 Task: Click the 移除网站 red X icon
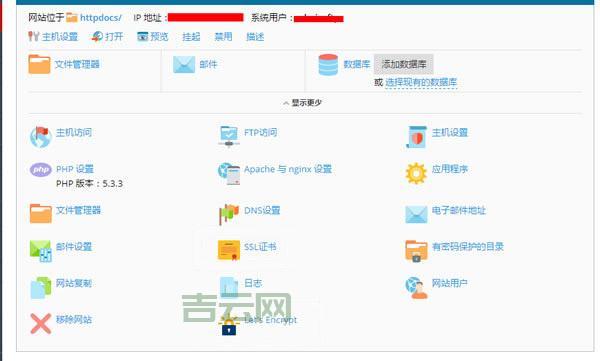tap(41, 324)
